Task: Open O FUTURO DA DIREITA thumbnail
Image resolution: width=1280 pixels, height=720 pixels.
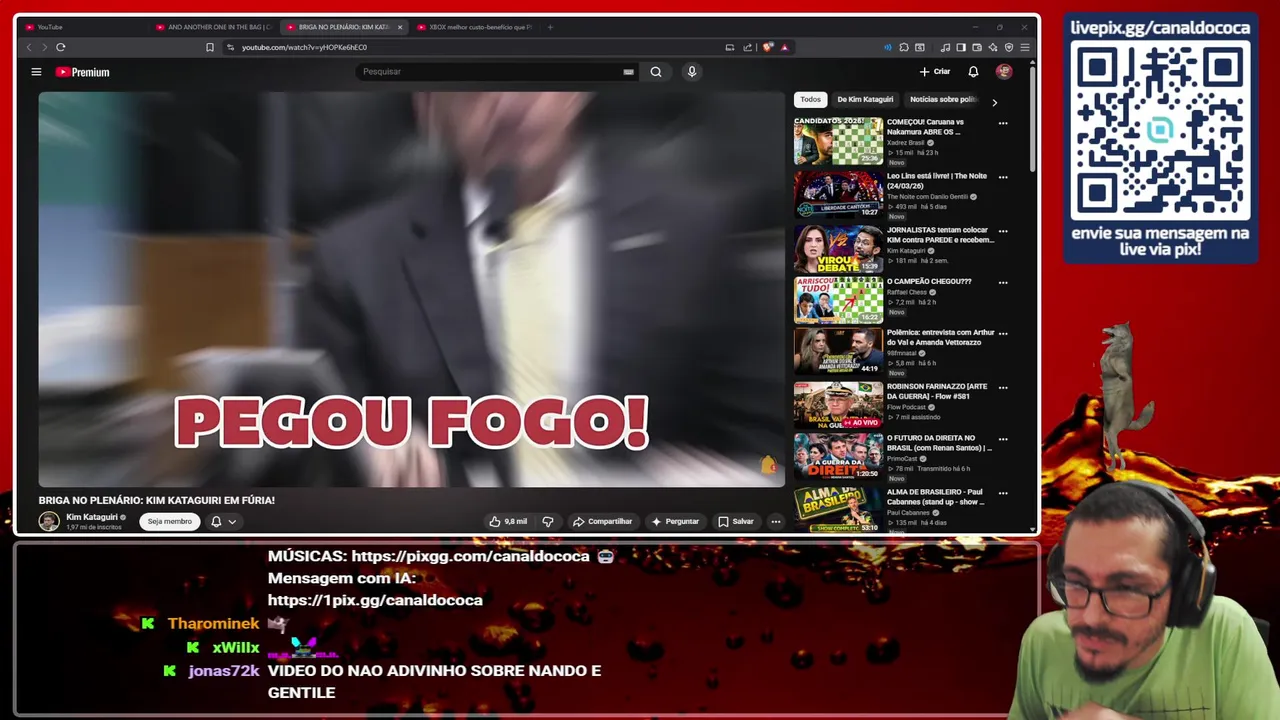Action: [x=838, y=457]
